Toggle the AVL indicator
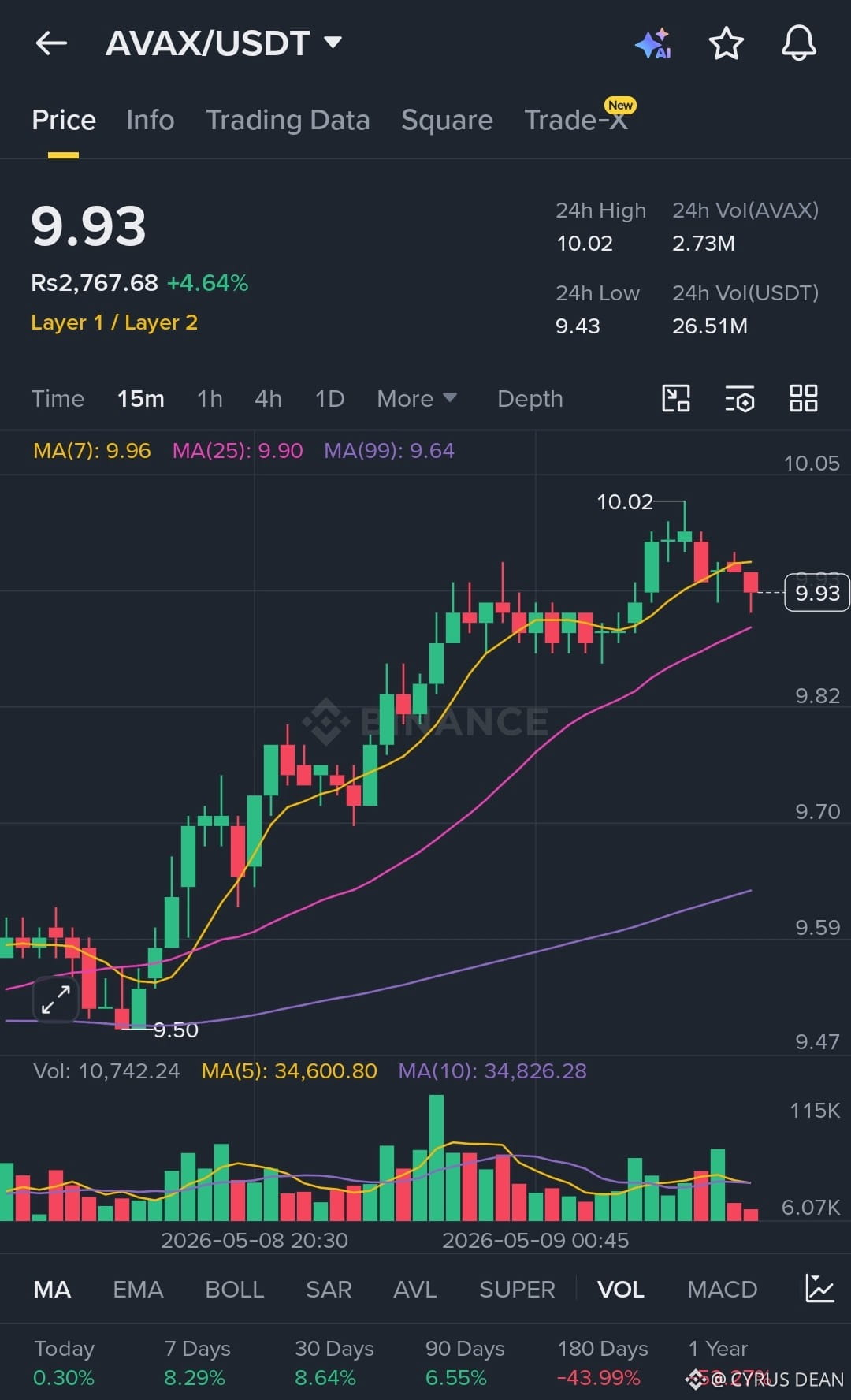Image resolution: width=851 pixels, height=1400 pixels. pos(414,1290)
